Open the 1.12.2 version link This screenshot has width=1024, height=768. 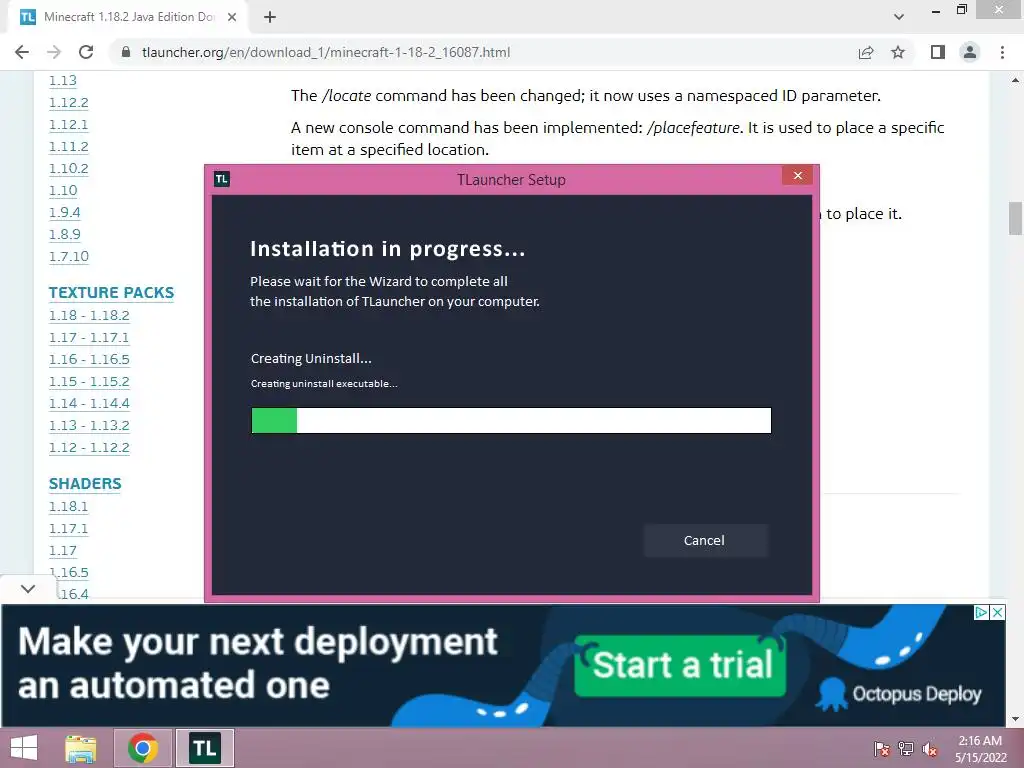pyautogui.click(x=69, y=103)
